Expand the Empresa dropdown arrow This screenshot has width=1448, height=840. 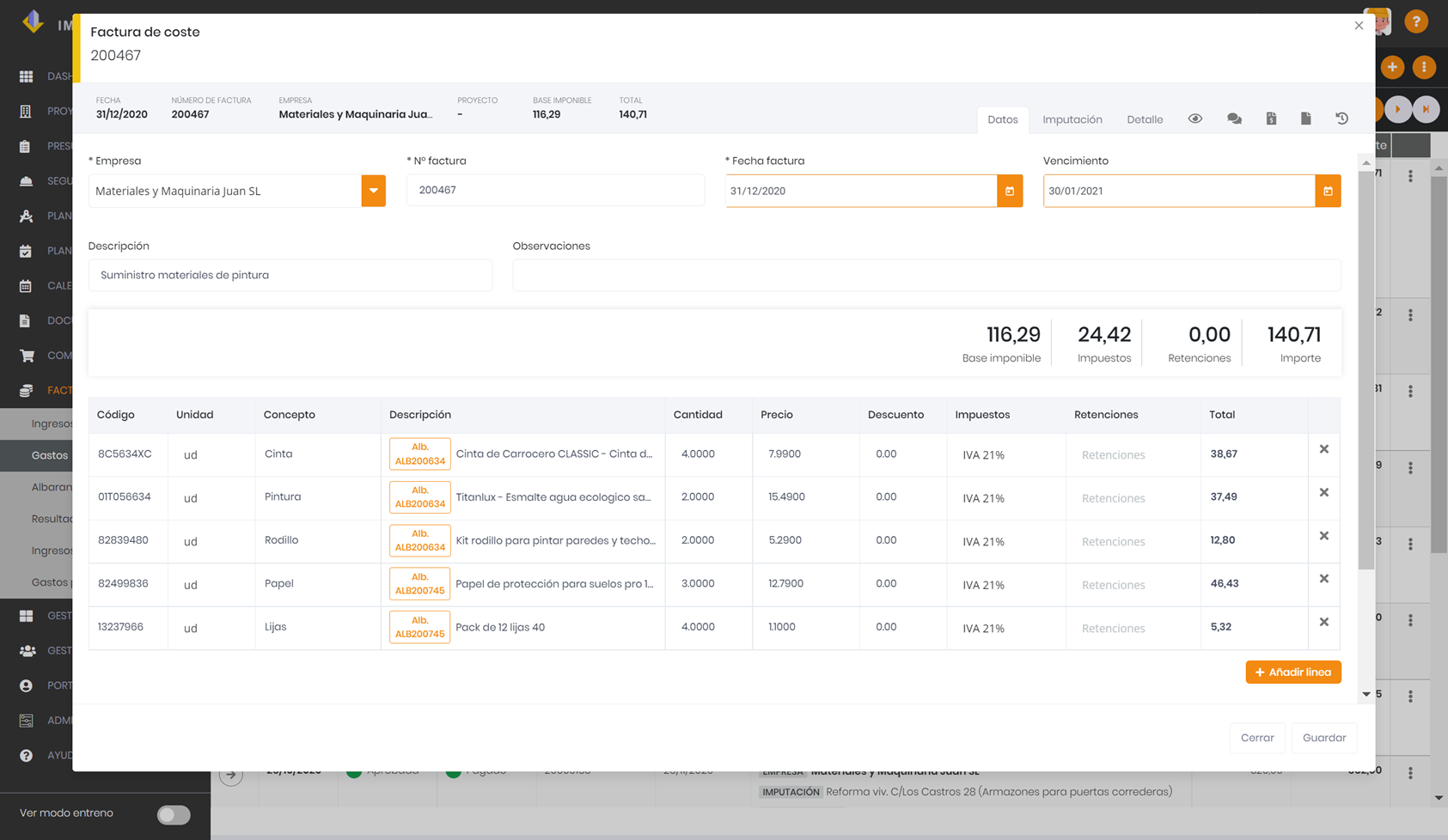point(374,191)
